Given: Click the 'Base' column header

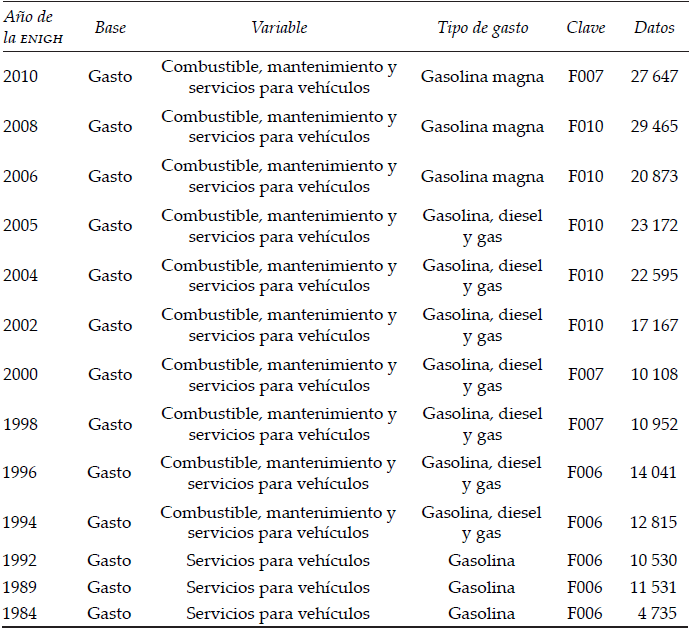Looking at the screenshot, I should pos(110,28).
